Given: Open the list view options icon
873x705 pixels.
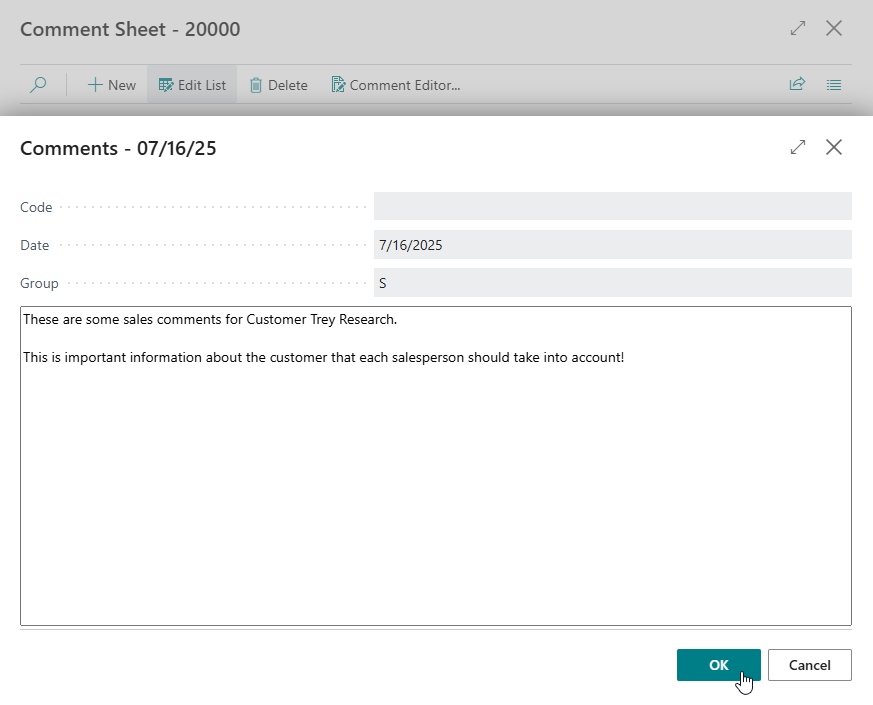Looking at the screenshot, I should coord(833,85).
